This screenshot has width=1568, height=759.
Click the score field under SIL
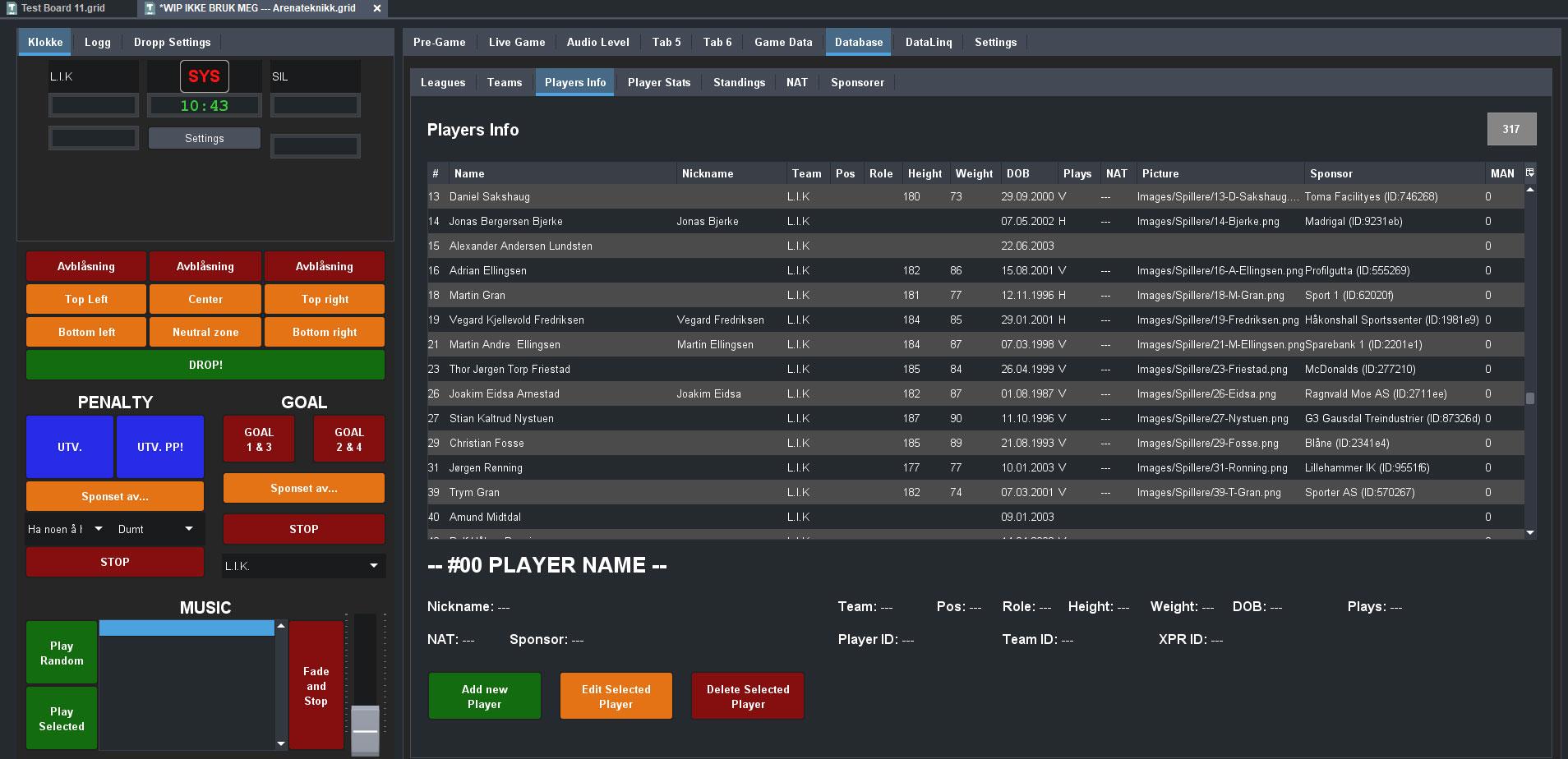pyautogui.click(x=316, y=105)
